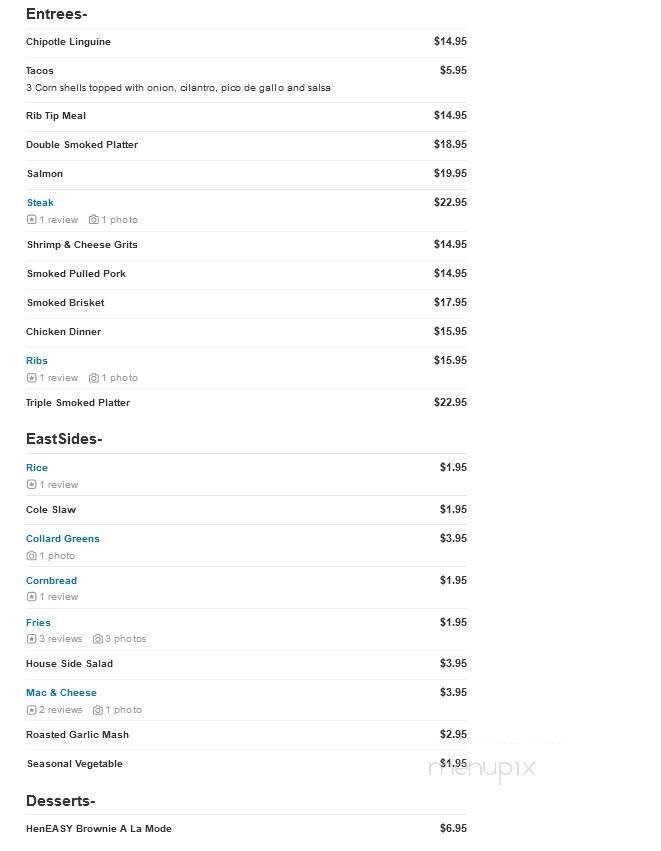Open the Steak menu item link
The width and height of the screenshot is (661, 851).
[40, 202]
